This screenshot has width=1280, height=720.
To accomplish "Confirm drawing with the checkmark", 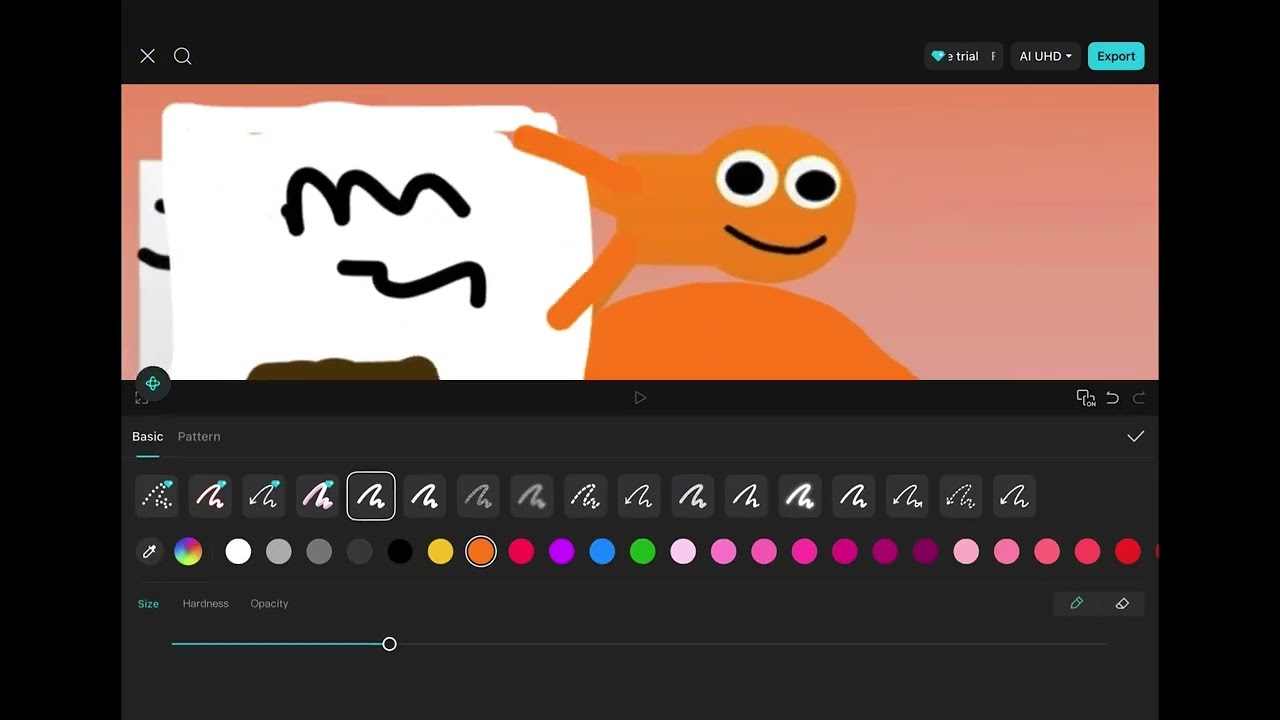I will (x=1135, y=436).
